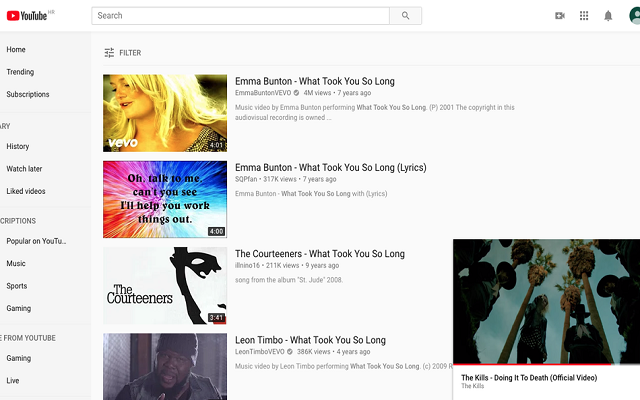Viewport: 640px width, 400px height.
Task: Click the search magnifier button
Action: point(405,16)
